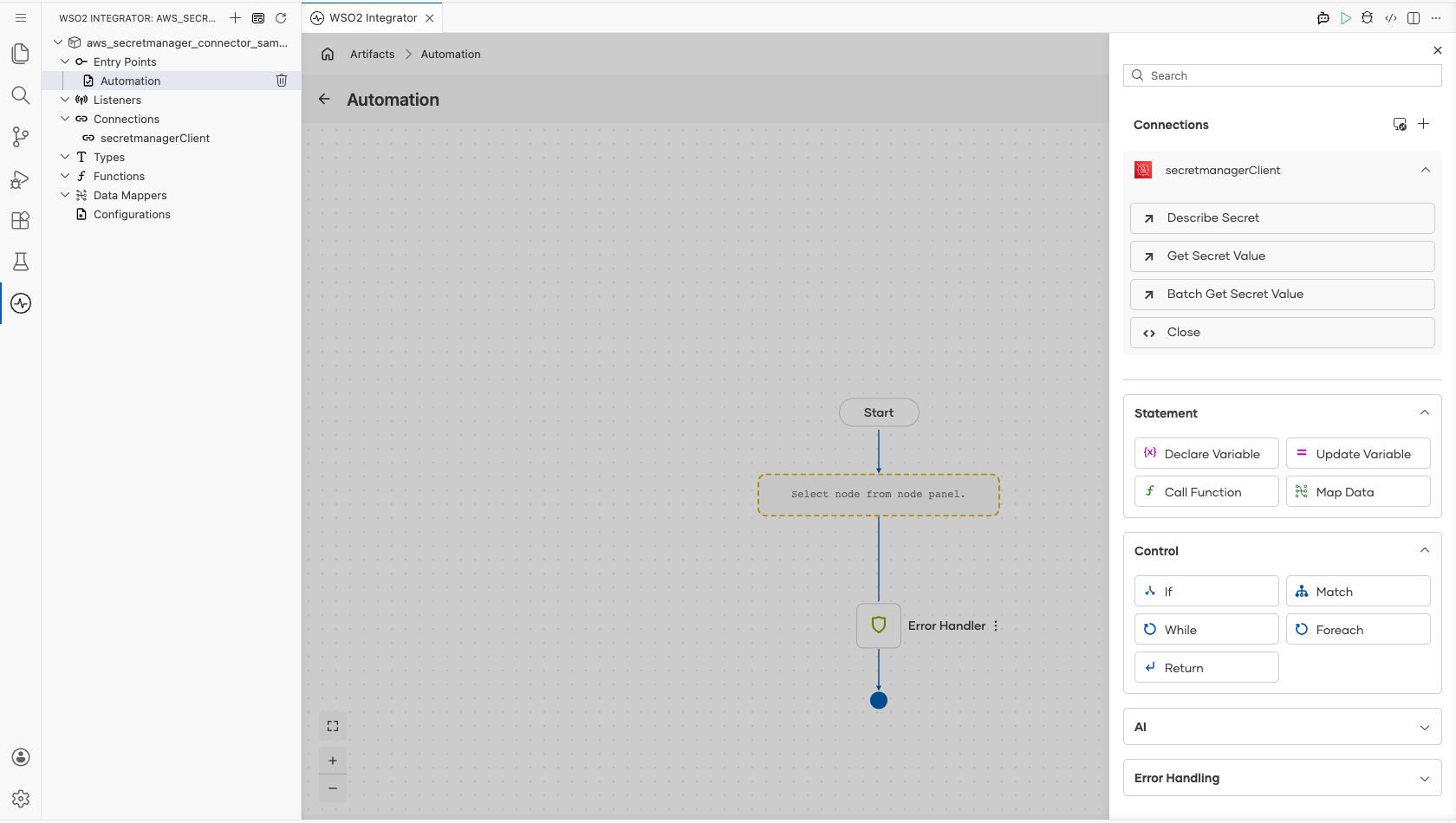Insert a Foreach control node
Screen dimensions: 1456x823
(1358, 630)
